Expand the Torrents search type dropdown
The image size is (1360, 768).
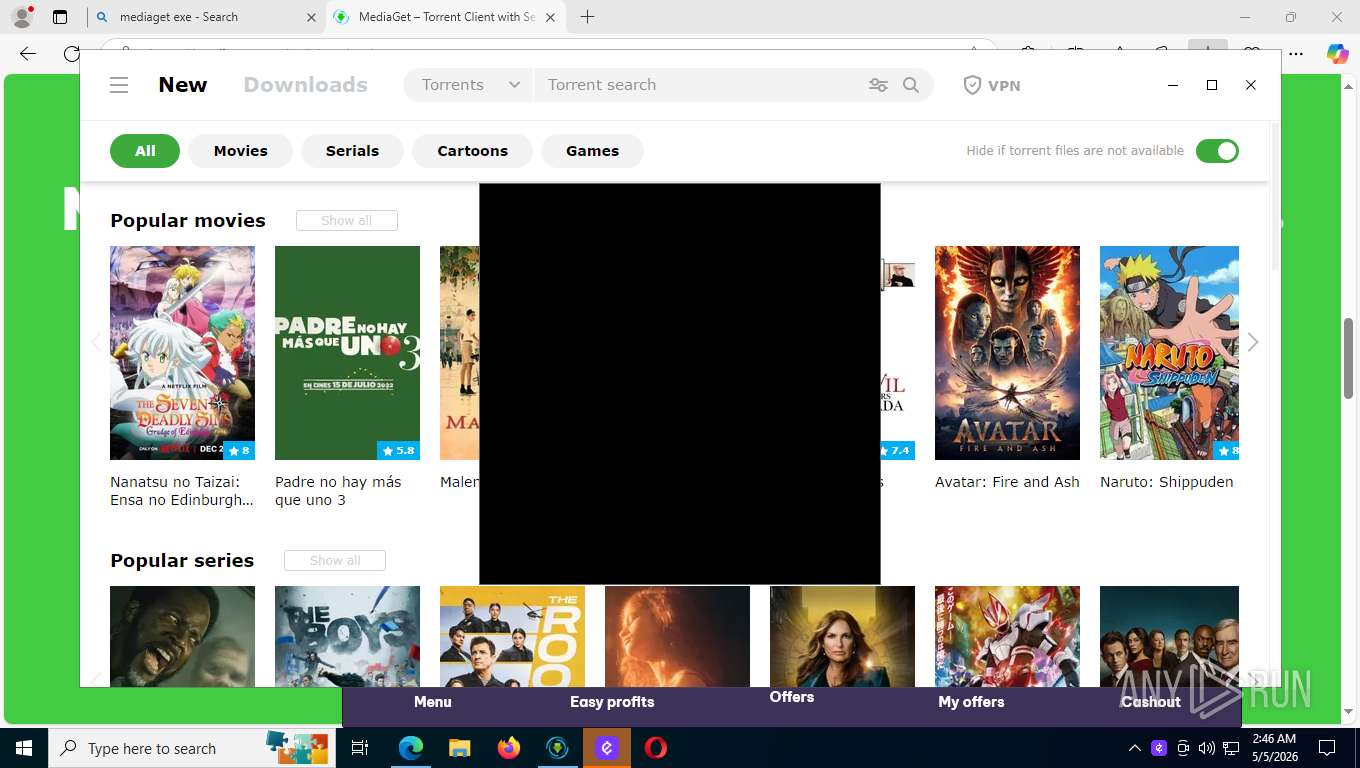470,85
